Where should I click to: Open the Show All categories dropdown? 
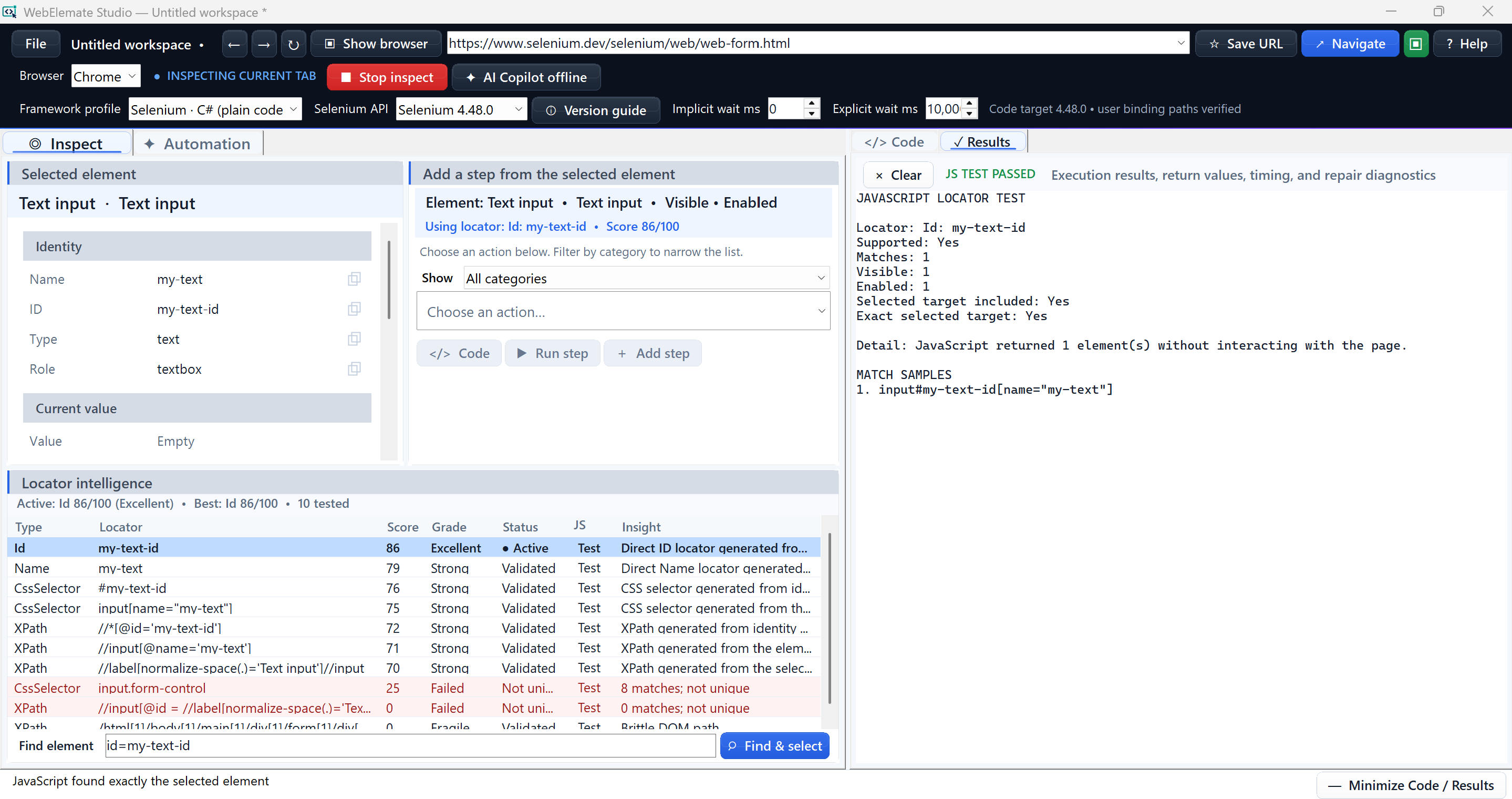click(646, 278)
